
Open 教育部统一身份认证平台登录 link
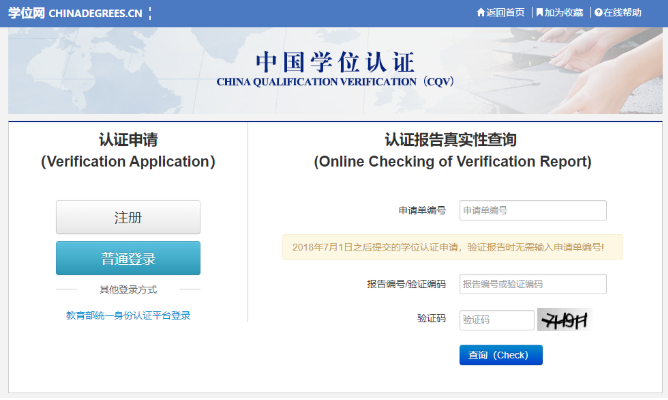point(128,316)
